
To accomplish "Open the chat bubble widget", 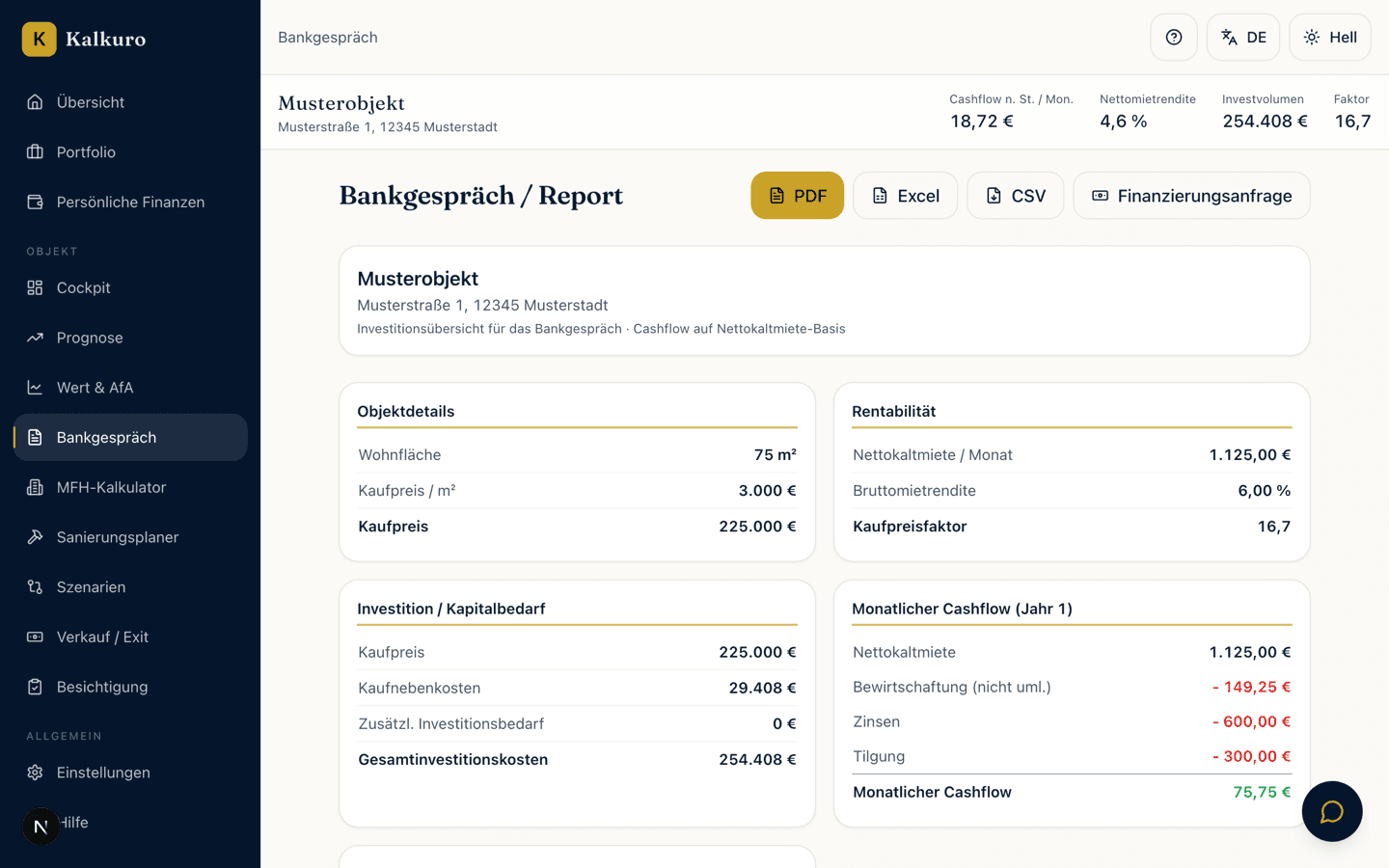I will 1332,811.
